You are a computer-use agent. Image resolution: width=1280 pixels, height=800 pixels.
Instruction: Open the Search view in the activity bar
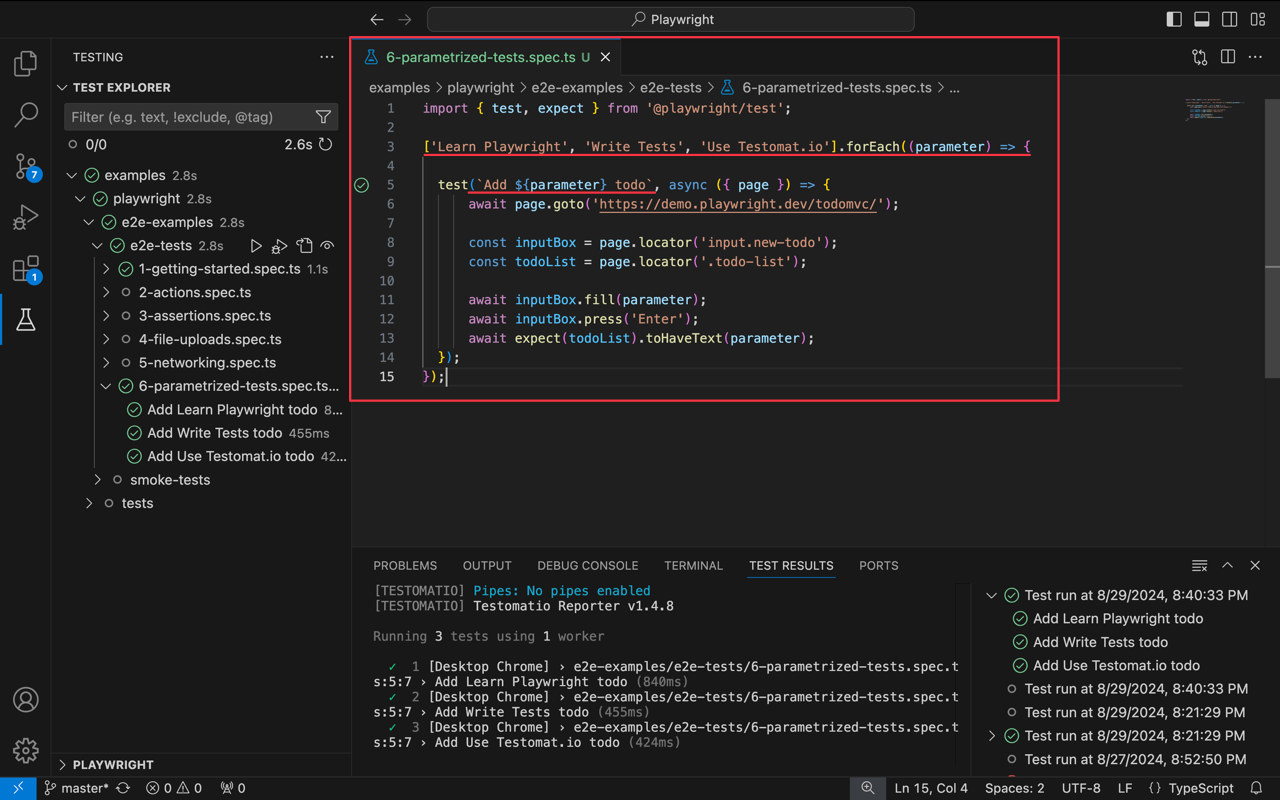coord(25,115)
